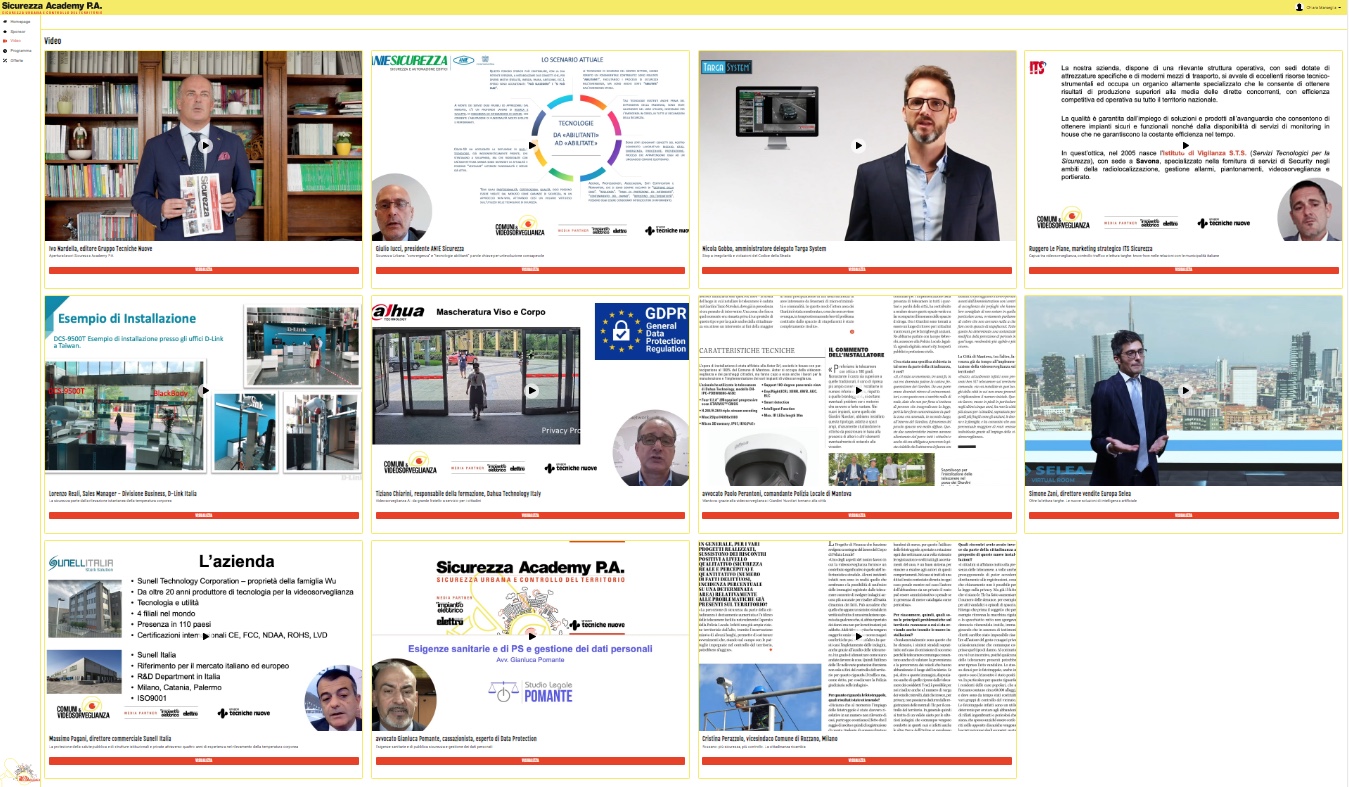Open Visualizza for Cristina Perazzolo's card
The width and height of the screenshot is (1349, 787).
[x=857, y=760]
